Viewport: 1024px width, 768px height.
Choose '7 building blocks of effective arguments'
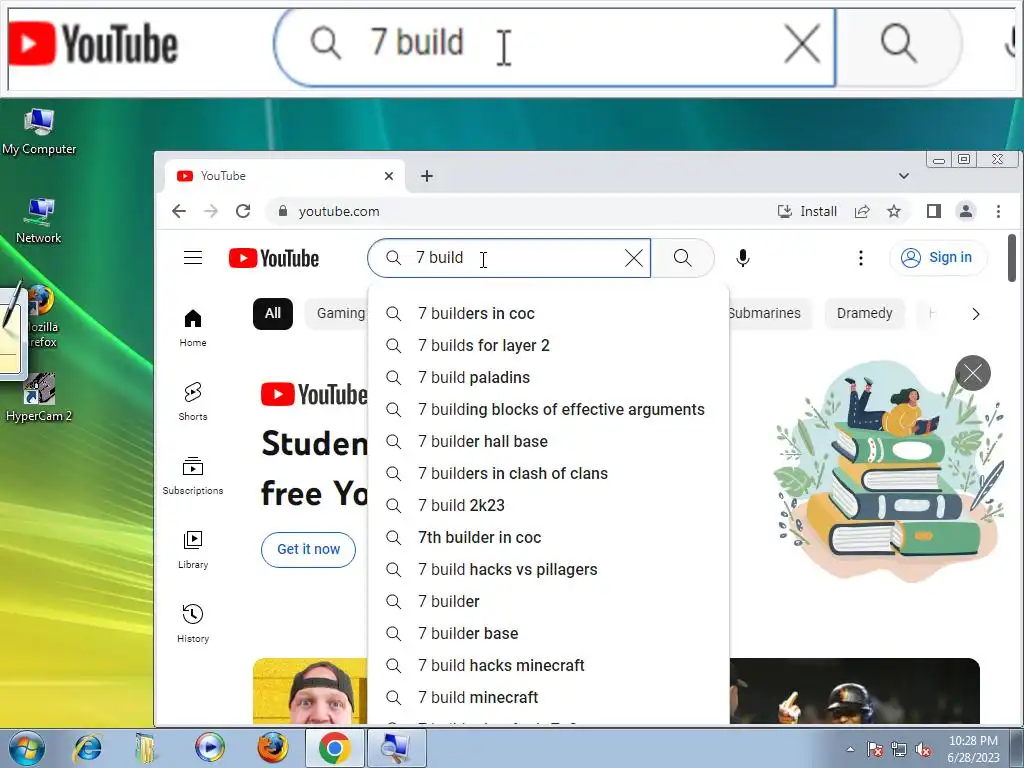tap(549, 409)
